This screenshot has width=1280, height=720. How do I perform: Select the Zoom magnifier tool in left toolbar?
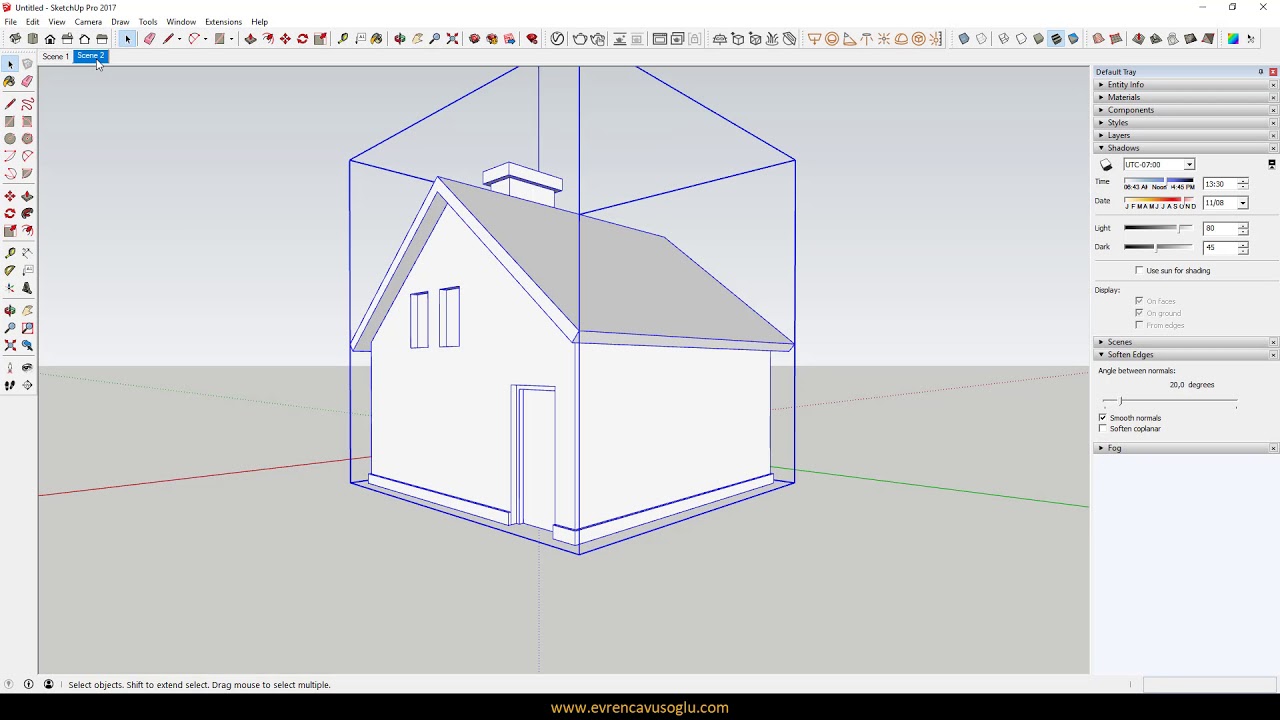[x=10, y=328]
